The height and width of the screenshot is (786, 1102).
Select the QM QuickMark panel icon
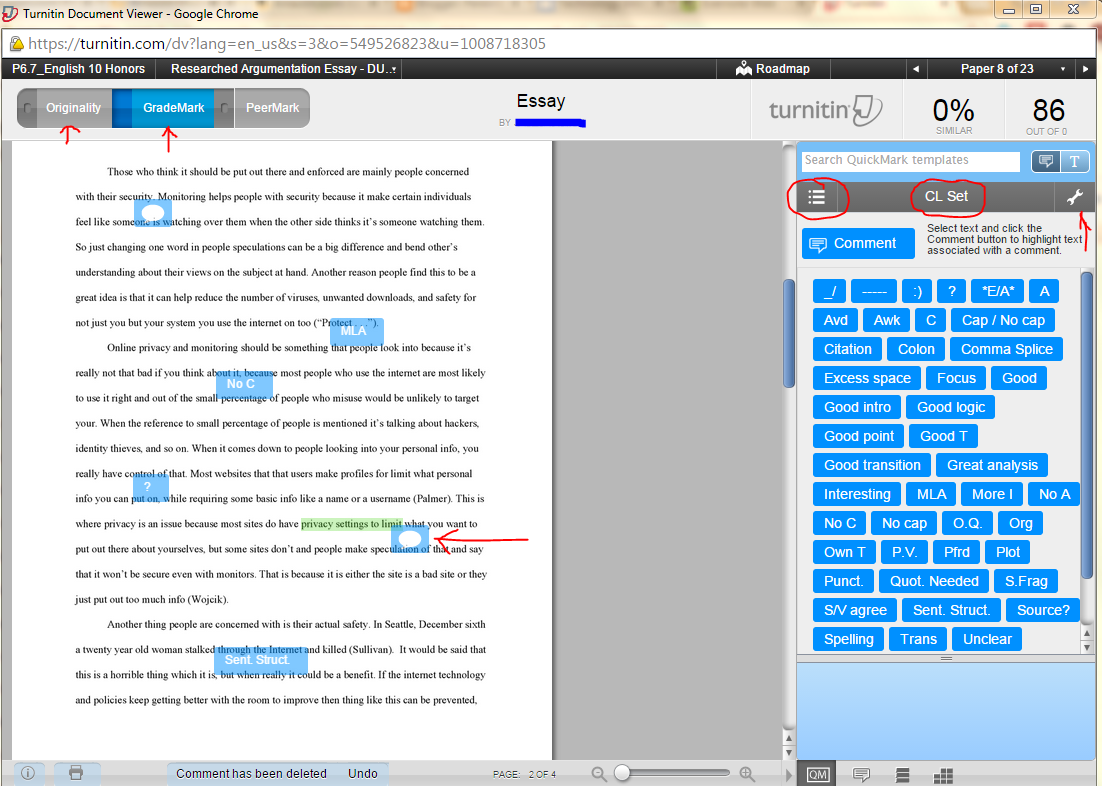pos(817,775)
